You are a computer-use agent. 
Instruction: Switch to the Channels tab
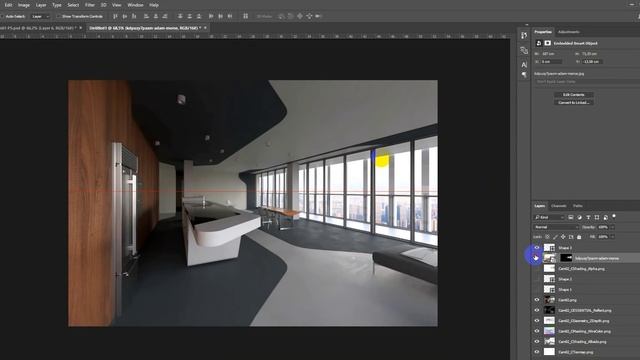(x=558, y=206)
